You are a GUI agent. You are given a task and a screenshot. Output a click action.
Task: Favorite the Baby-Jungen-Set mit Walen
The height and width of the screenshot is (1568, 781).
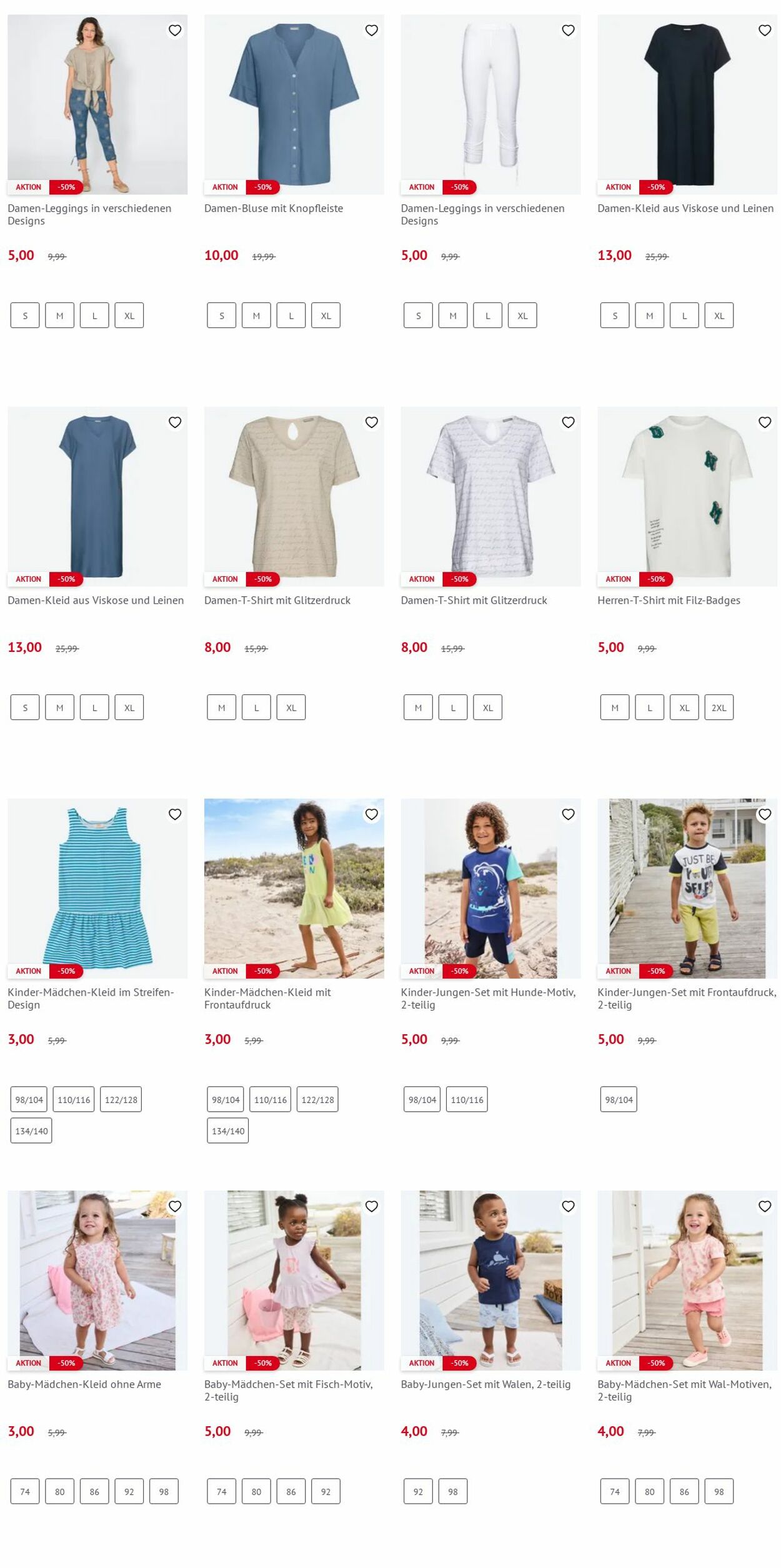coord(568,1206)
